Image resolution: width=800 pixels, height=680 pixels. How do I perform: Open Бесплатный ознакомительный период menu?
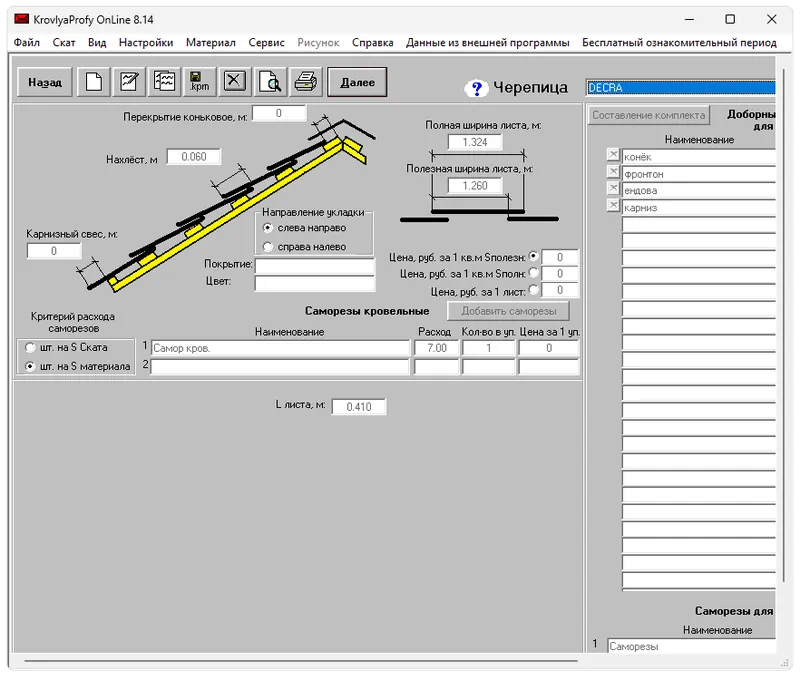(679, 42)
